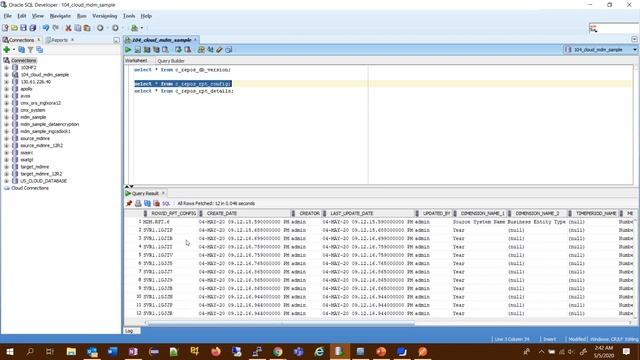
Task: Click the SQL History icon
Action: [229, 49]
